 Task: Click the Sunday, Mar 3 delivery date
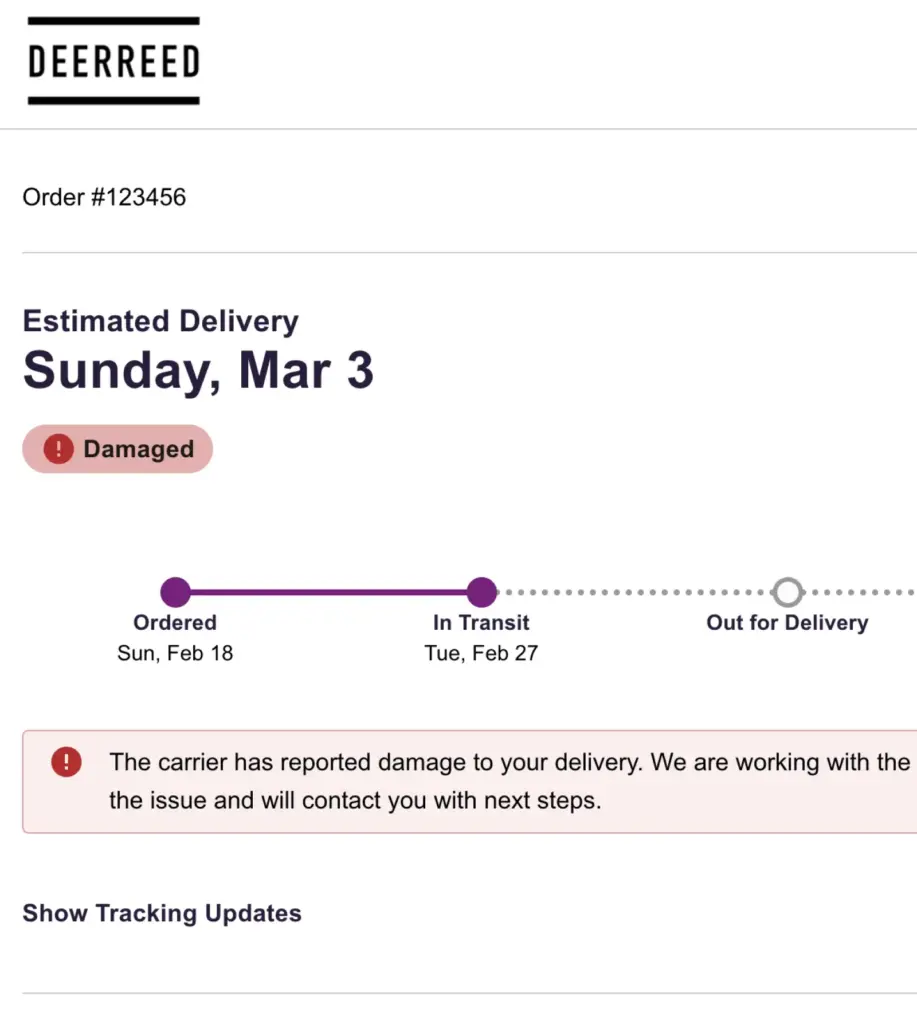pyautogui.click(x=198, y=370)
